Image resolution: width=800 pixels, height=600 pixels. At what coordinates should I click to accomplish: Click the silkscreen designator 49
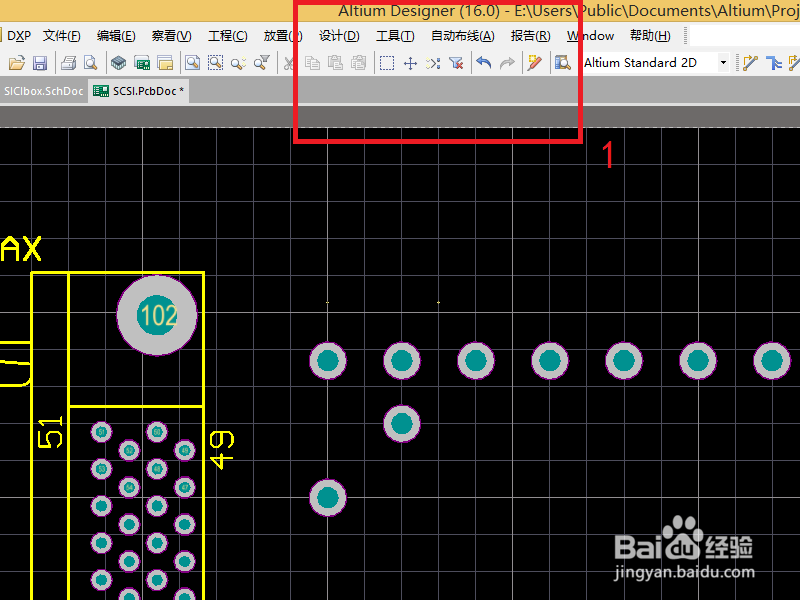[x=222, y=450]
